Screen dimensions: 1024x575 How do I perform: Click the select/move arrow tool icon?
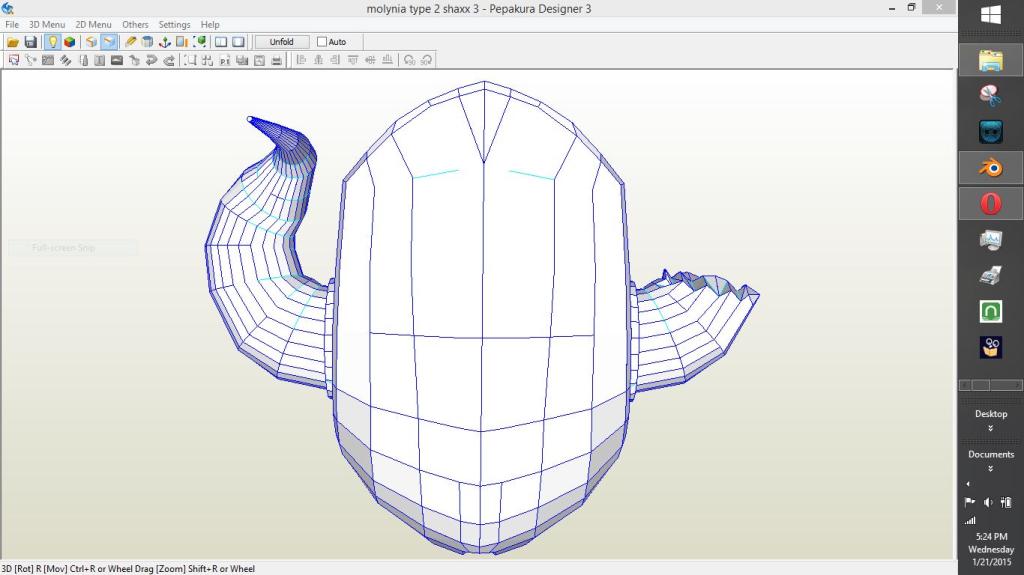pyautogui.click(x=14, y=60)
